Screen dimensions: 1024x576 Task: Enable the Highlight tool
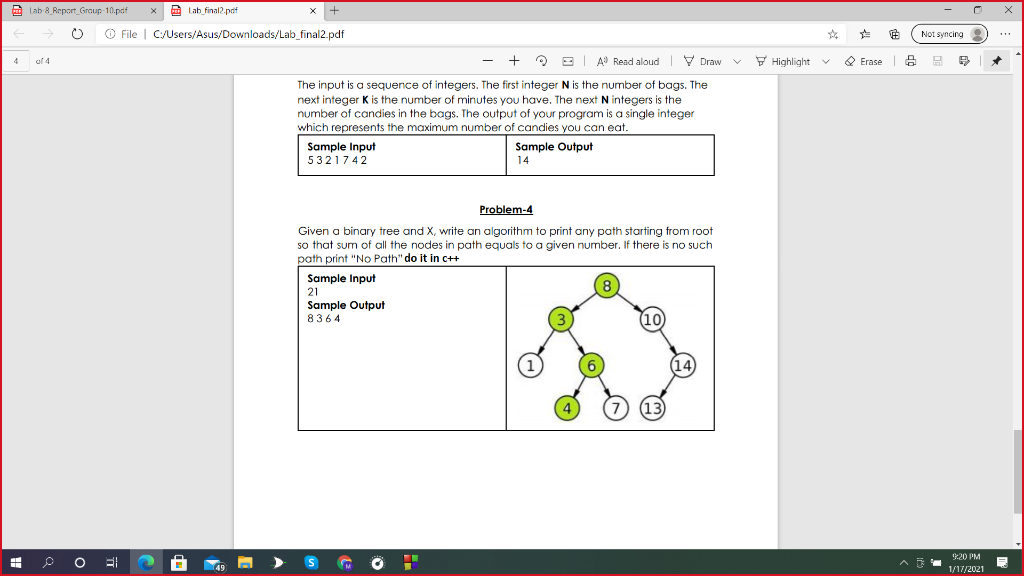coord(782,60)
